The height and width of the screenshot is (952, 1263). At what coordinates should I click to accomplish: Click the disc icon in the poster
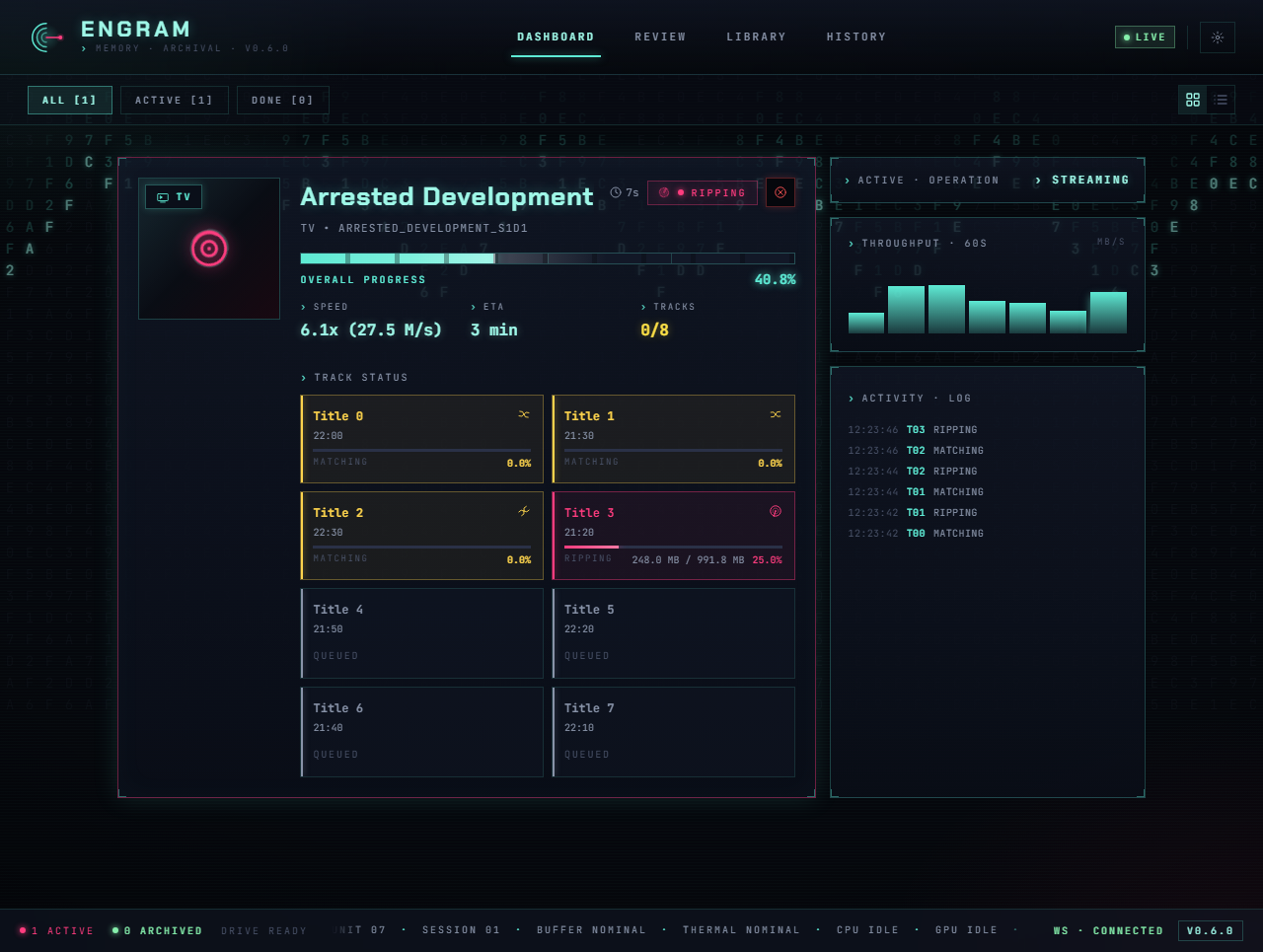click(x=209, y=249)
